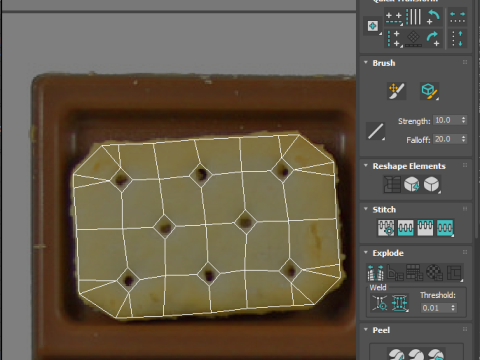Click the 'Falloff:' label
The image size is (480, 360).
[418, 140]
